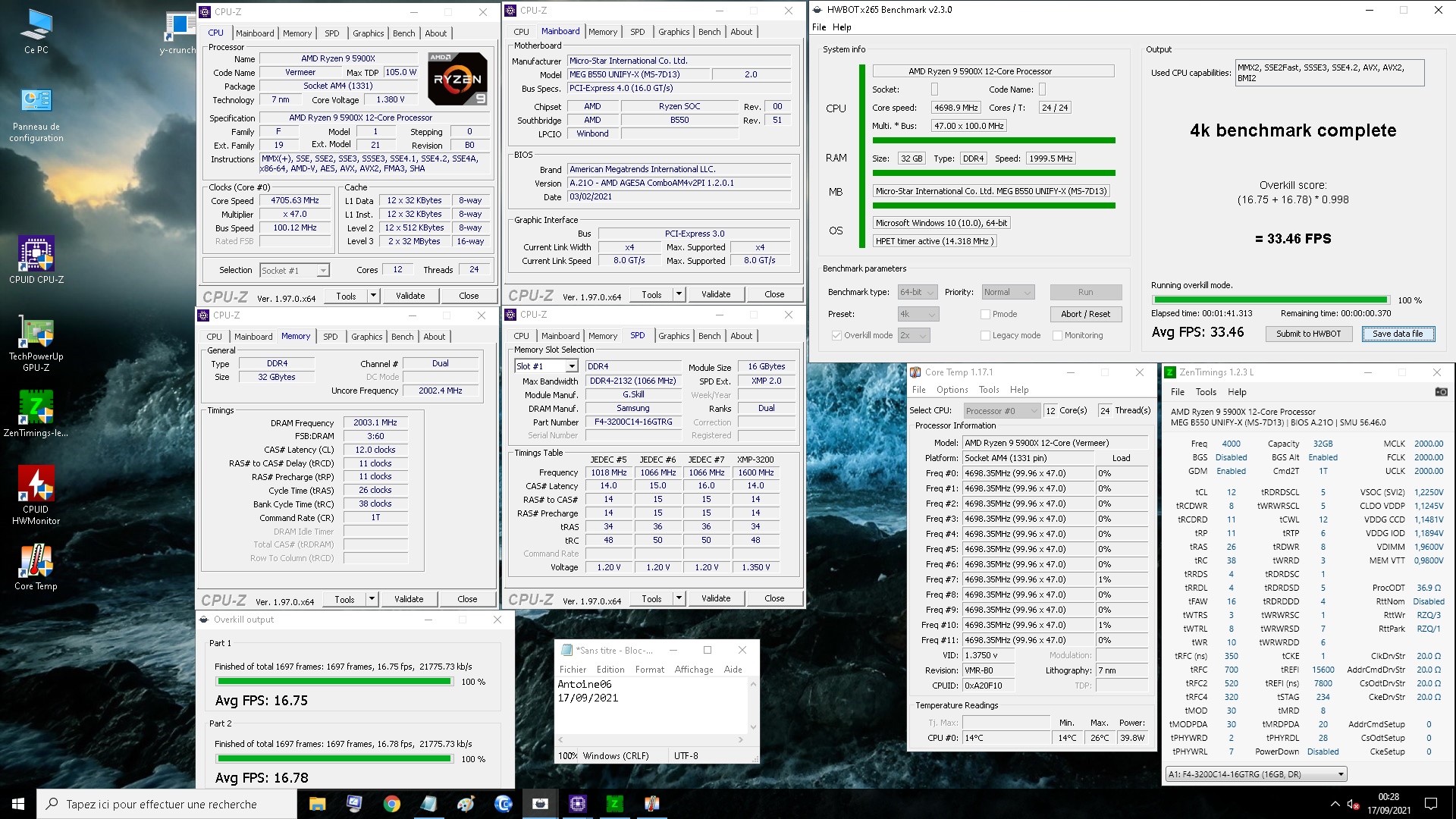
Task: Click the HWBOT overkill progress bar
Action: [1270, 300]
